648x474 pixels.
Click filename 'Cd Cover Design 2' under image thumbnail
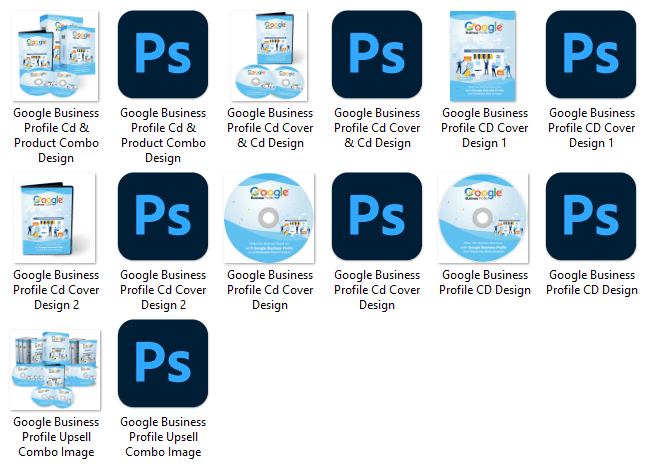click(x=56, y=290)
